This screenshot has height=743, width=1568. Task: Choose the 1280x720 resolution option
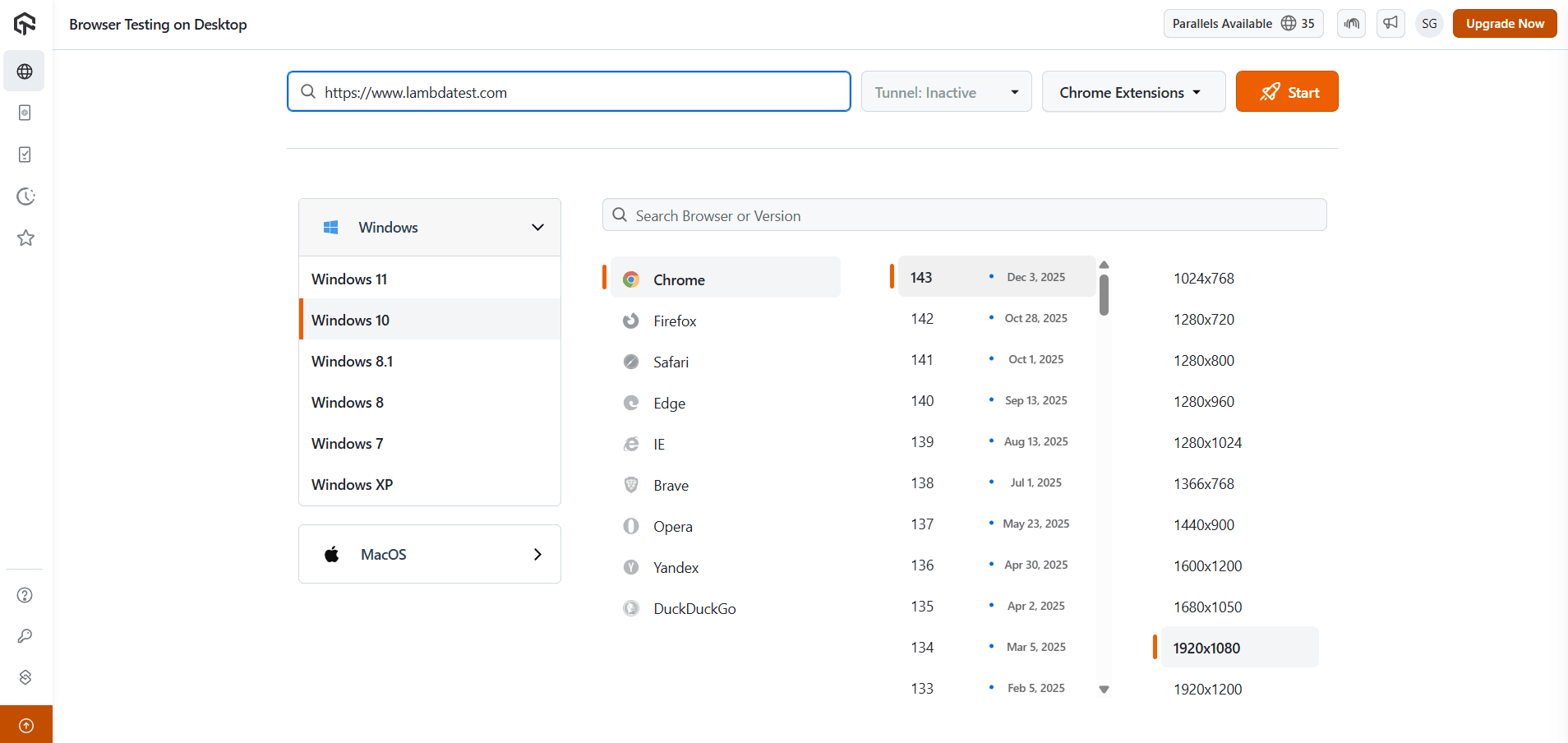click(x=1204, y=319)
